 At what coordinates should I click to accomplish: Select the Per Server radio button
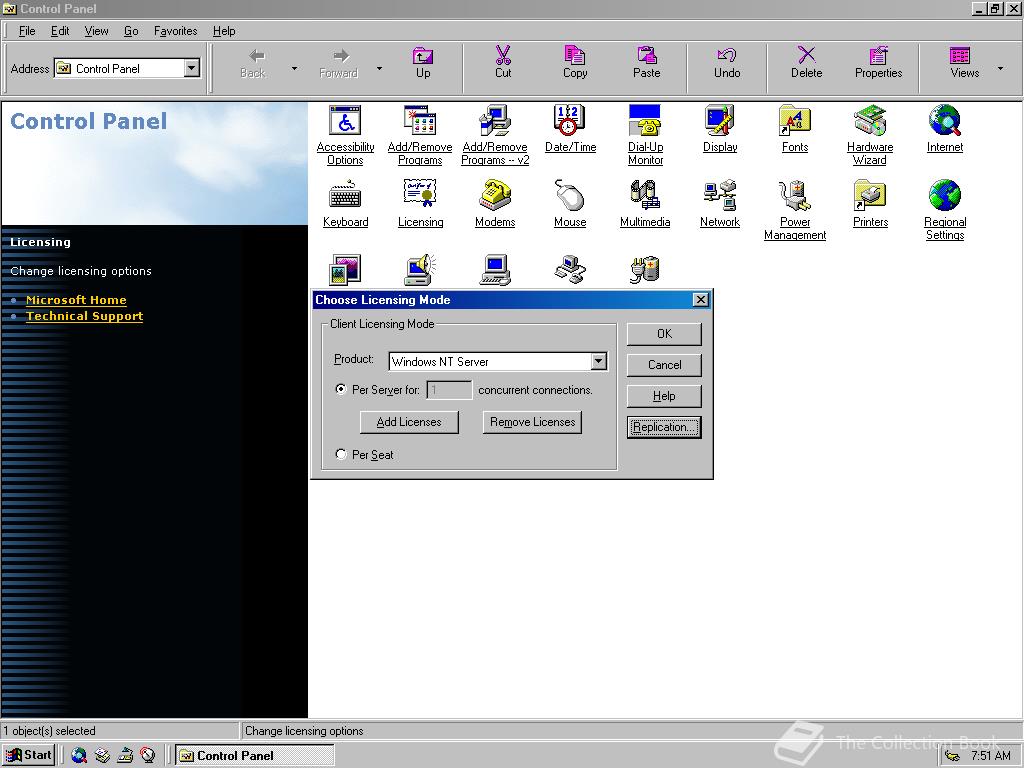[x=342, y=390]
